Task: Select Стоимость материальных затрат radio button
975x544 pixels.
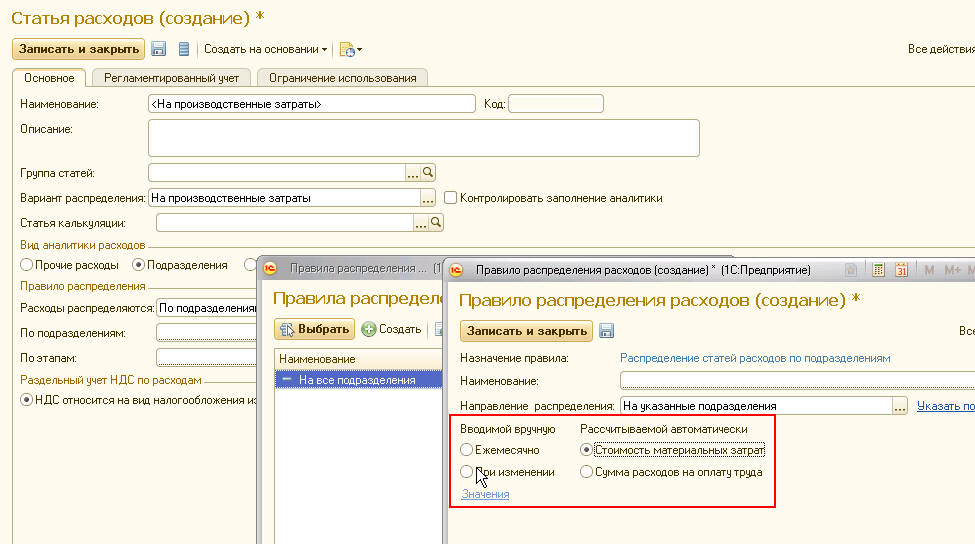Action: pyautogui.click(x=586, y=449)
